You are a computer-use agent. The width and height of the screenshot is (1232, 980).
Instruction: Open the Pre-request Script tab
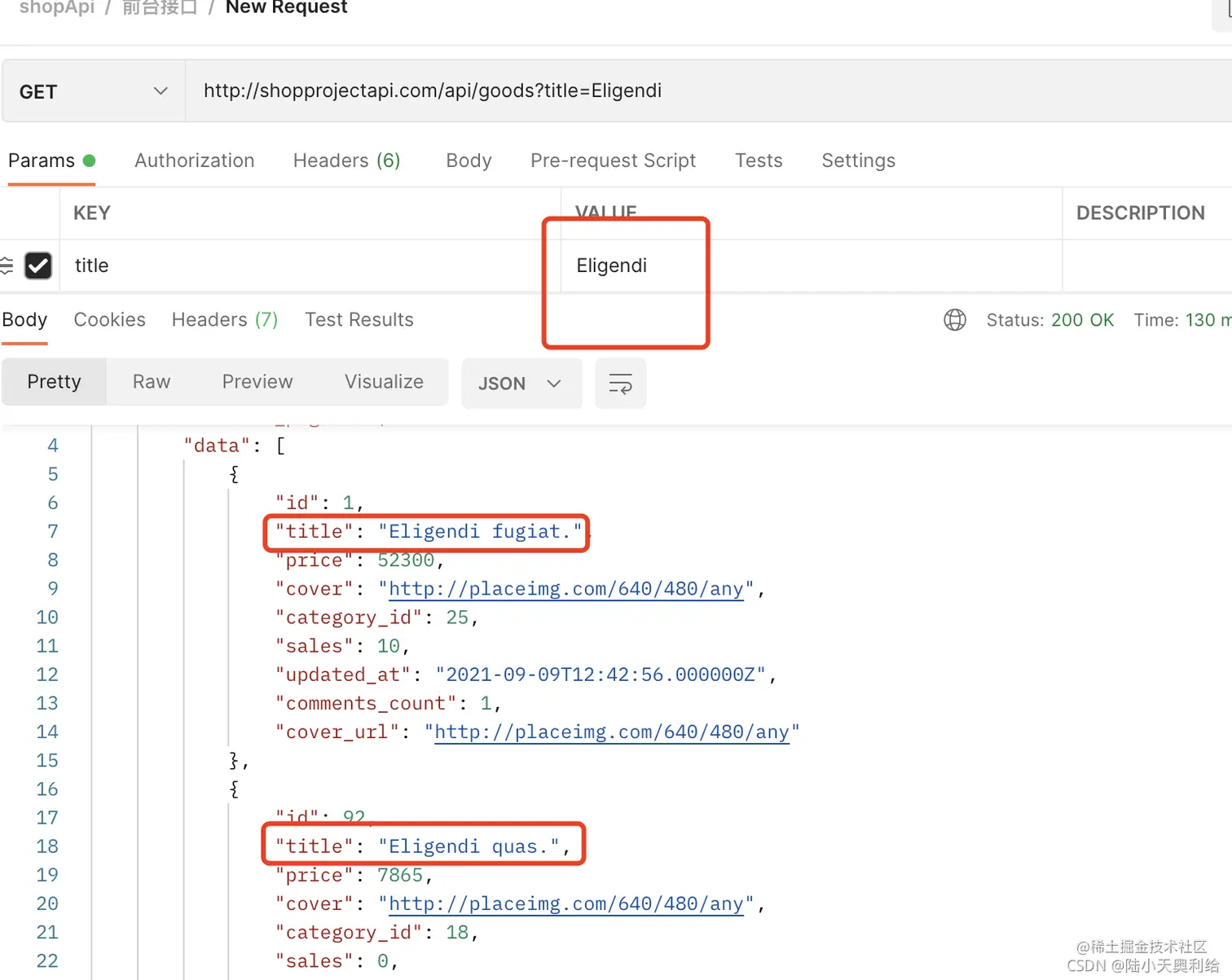coord(613,160)
